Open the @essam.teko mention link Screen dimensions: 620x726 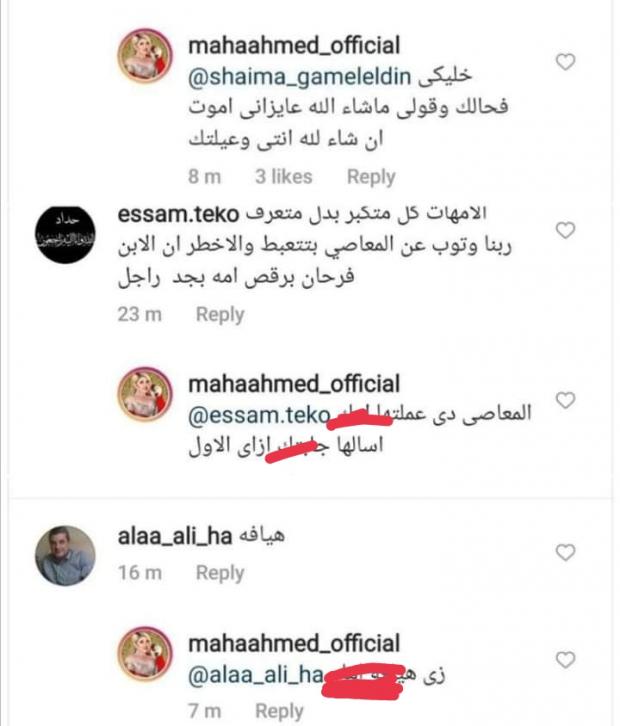click(x=259, y=415)
